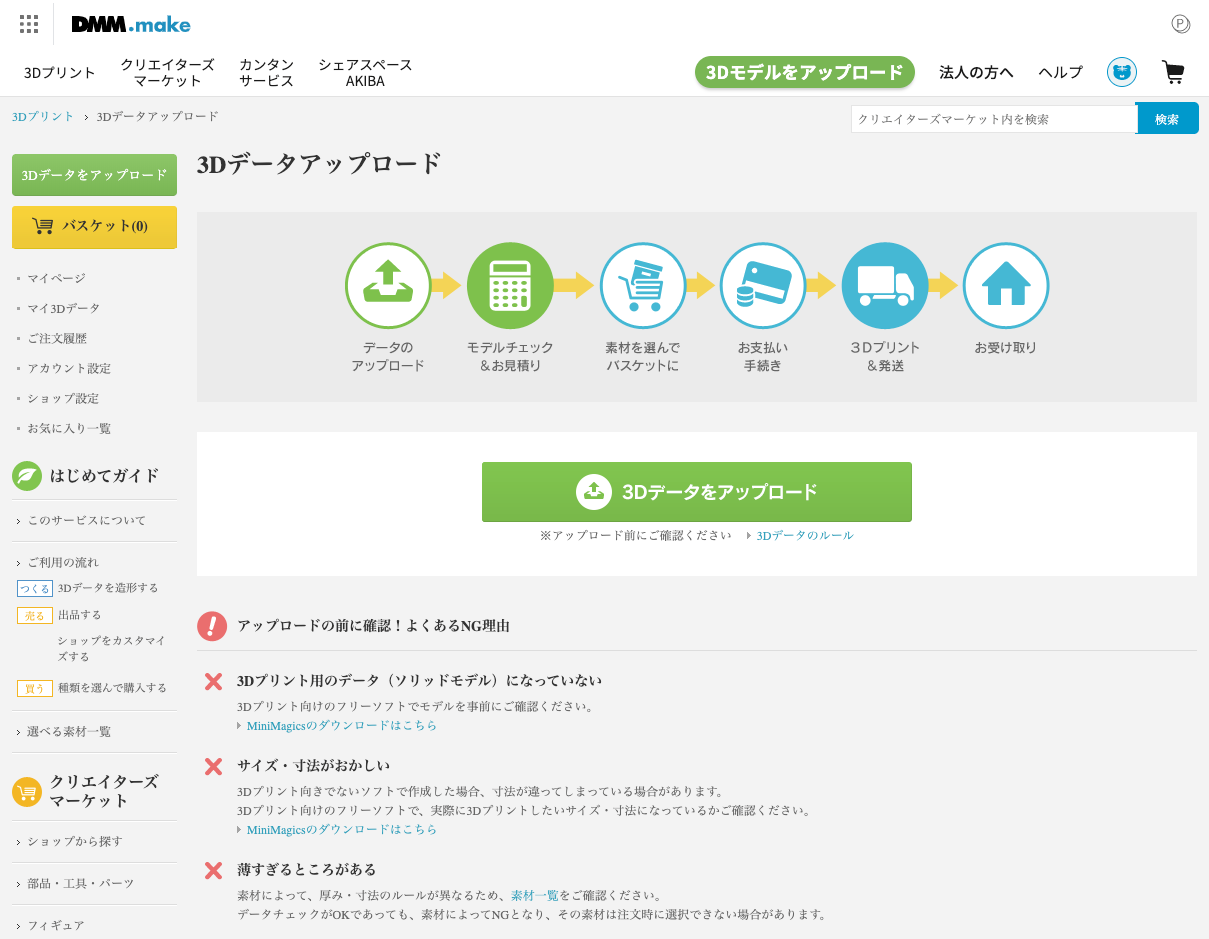Click the はじめてガイド heading
This screenshot has width=1209, height=939.
pos(105,475)
